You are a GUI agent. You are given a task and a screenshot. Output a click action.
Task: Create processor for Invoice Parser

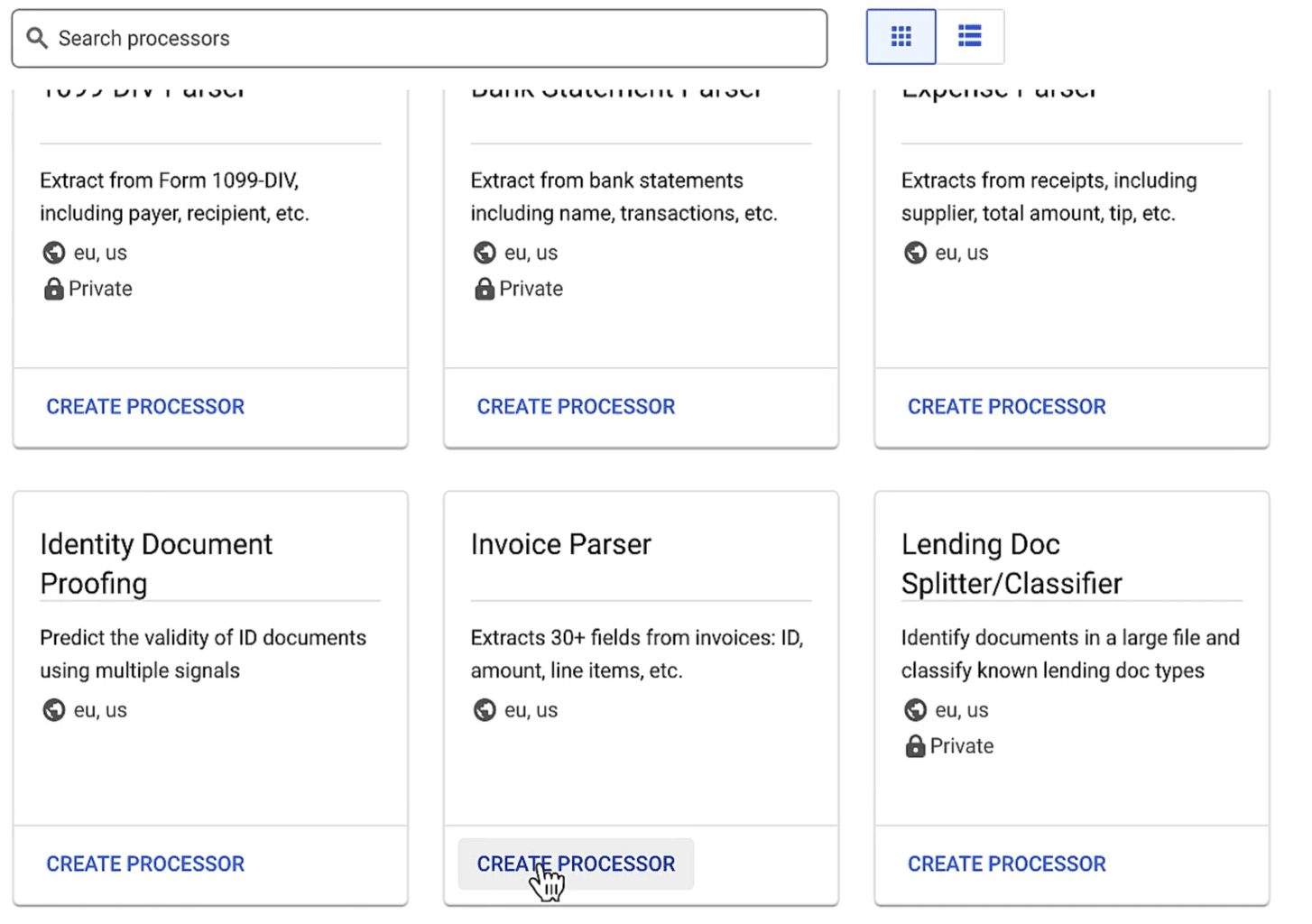[576, 864]
